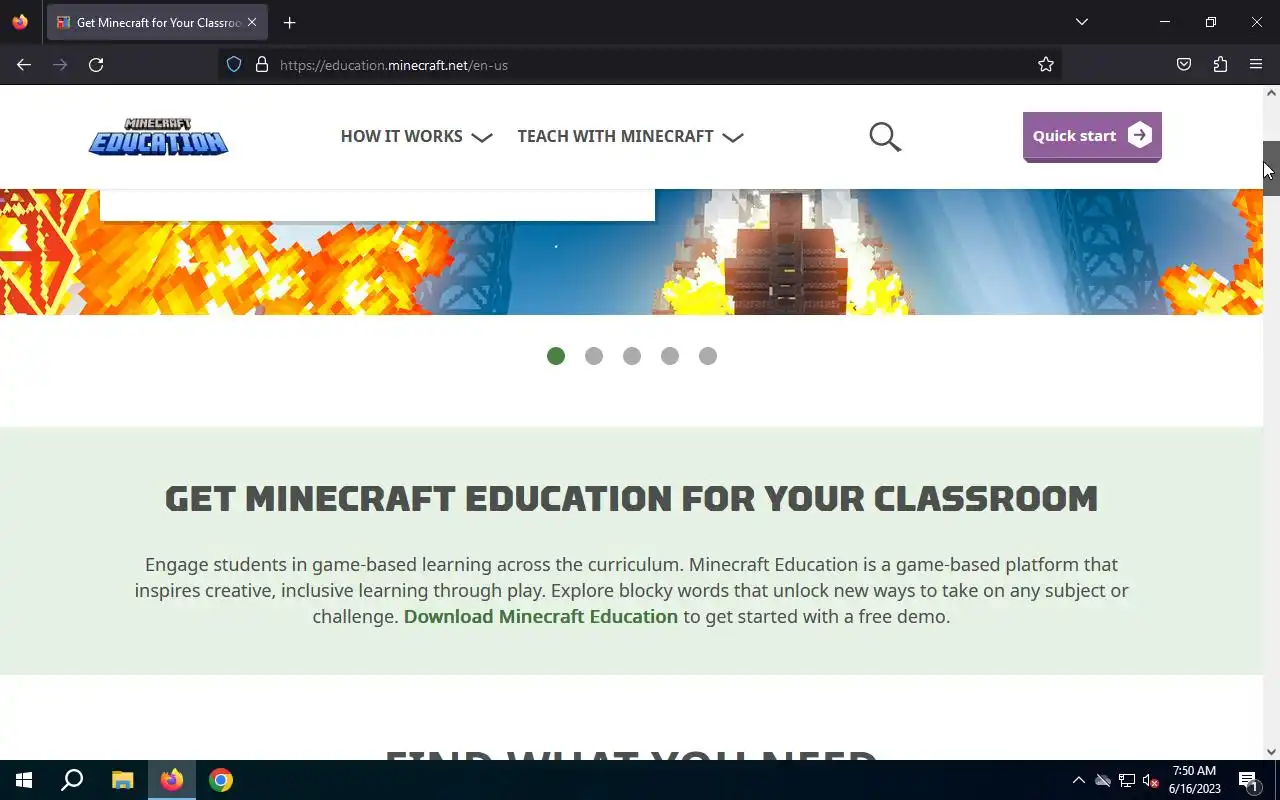Viewport: 1280px width, 800px height.
Task: Expand the TEACH WITH MINECRAFT menu
Action: [x=630, y=136]
